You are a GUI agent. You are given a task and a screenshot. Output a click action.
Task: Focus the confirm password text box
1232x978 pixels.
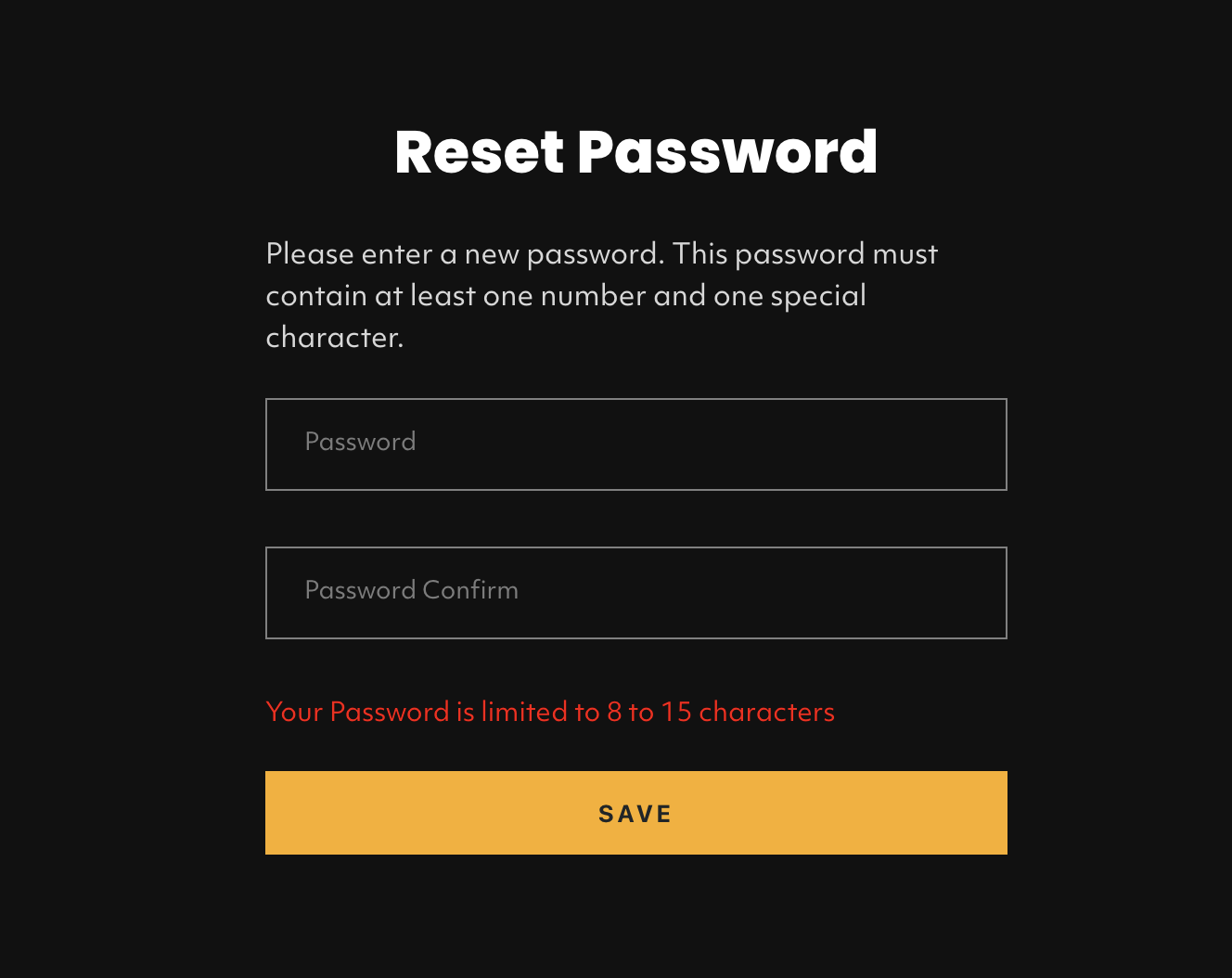(635, 592)
